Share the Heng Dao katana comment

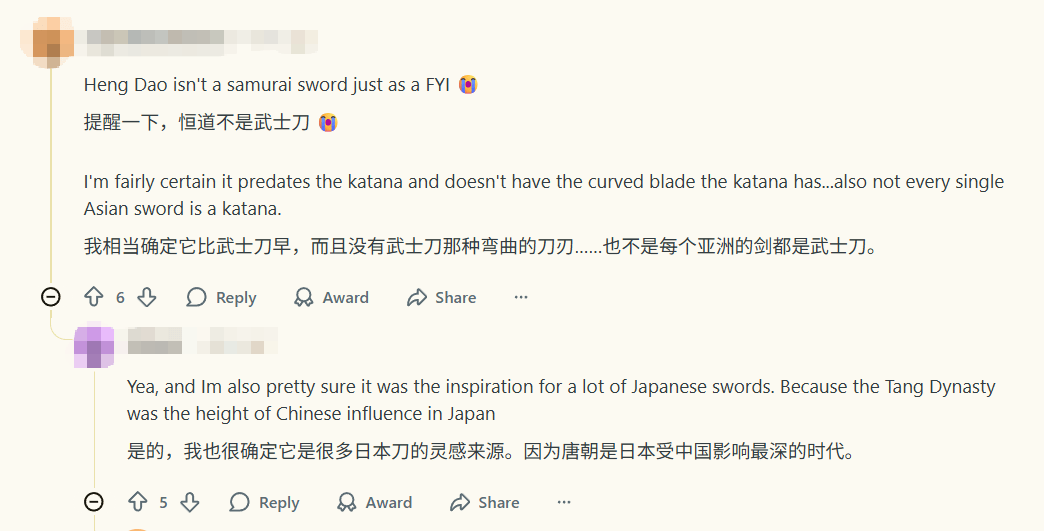point(441,297)
